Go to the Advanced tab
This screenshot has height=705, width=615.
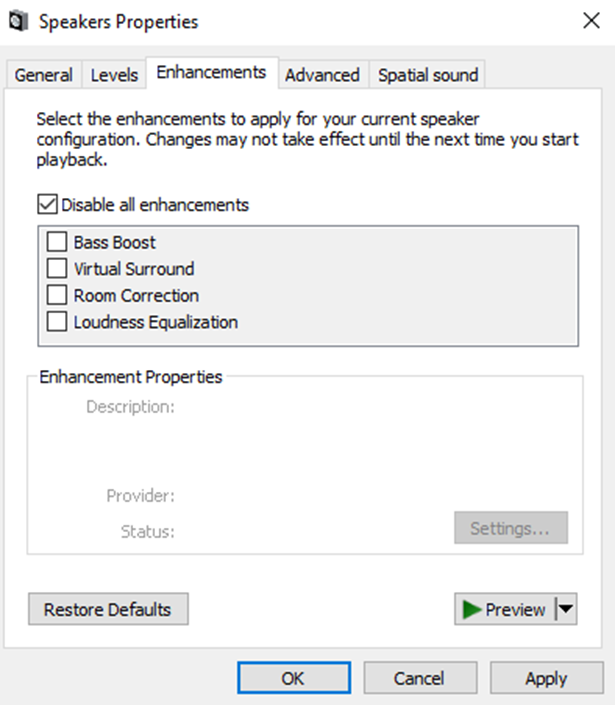click(x=322, y=75)
